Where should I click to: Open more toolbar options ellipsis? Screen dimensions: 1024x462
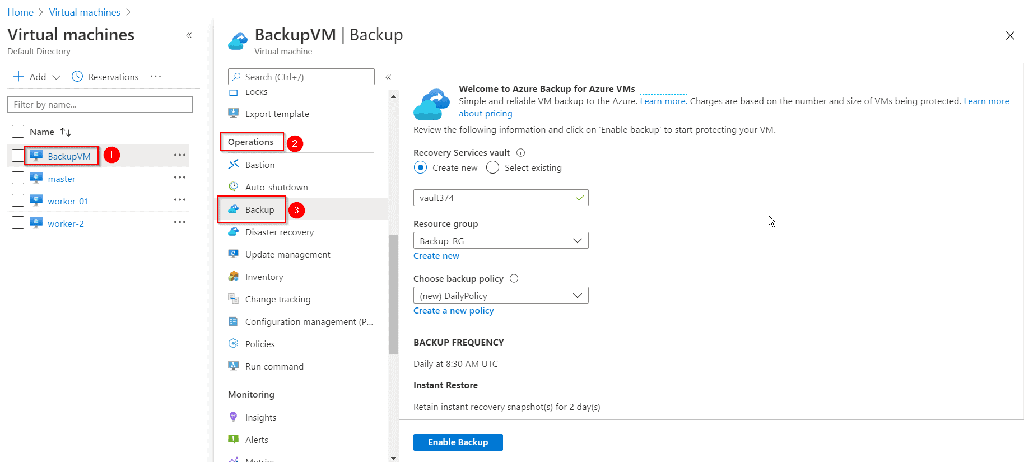pos(155,76)
